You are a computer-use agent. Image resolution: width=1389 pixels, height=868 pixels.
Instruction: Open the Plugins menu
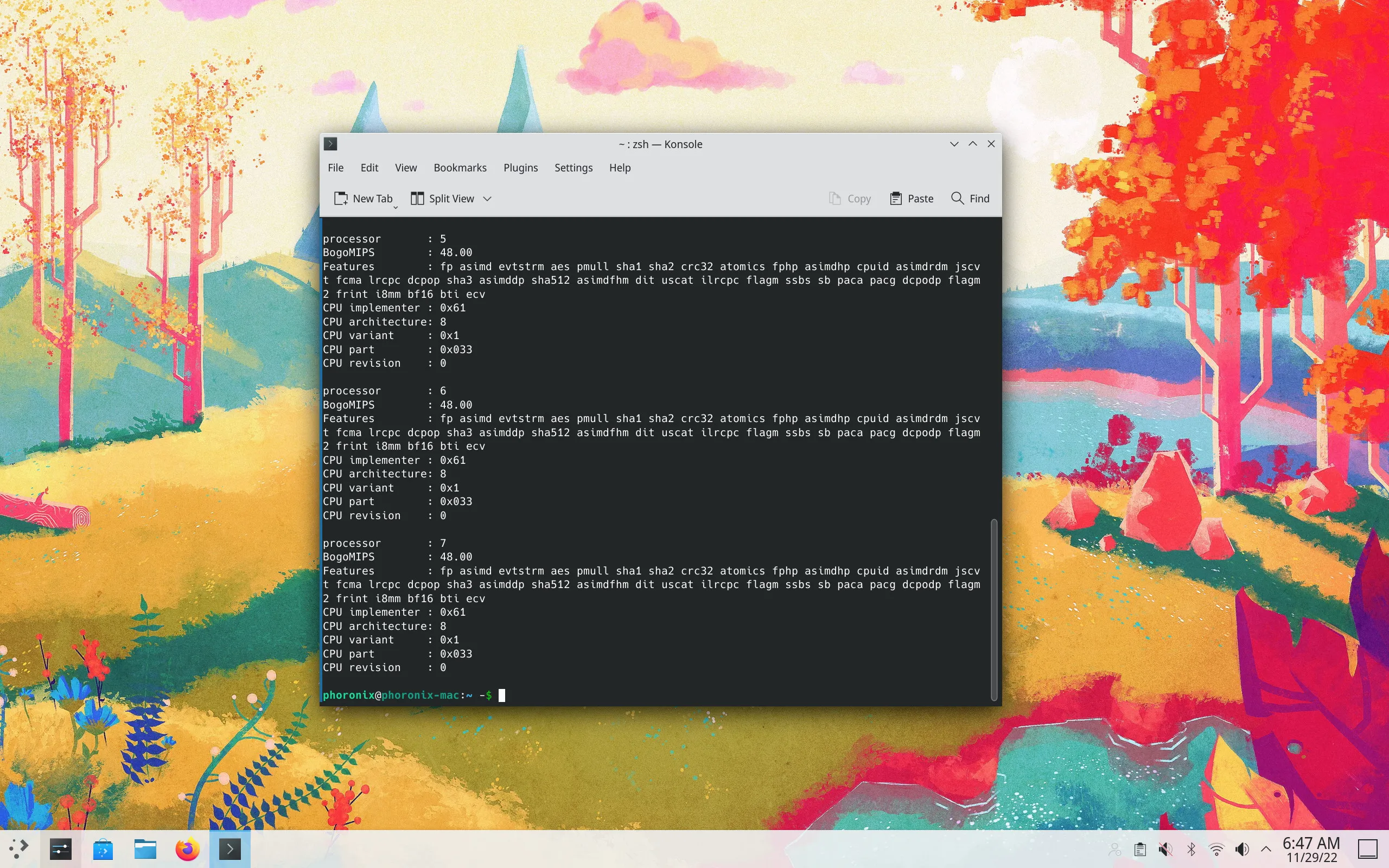click(520, 168)
